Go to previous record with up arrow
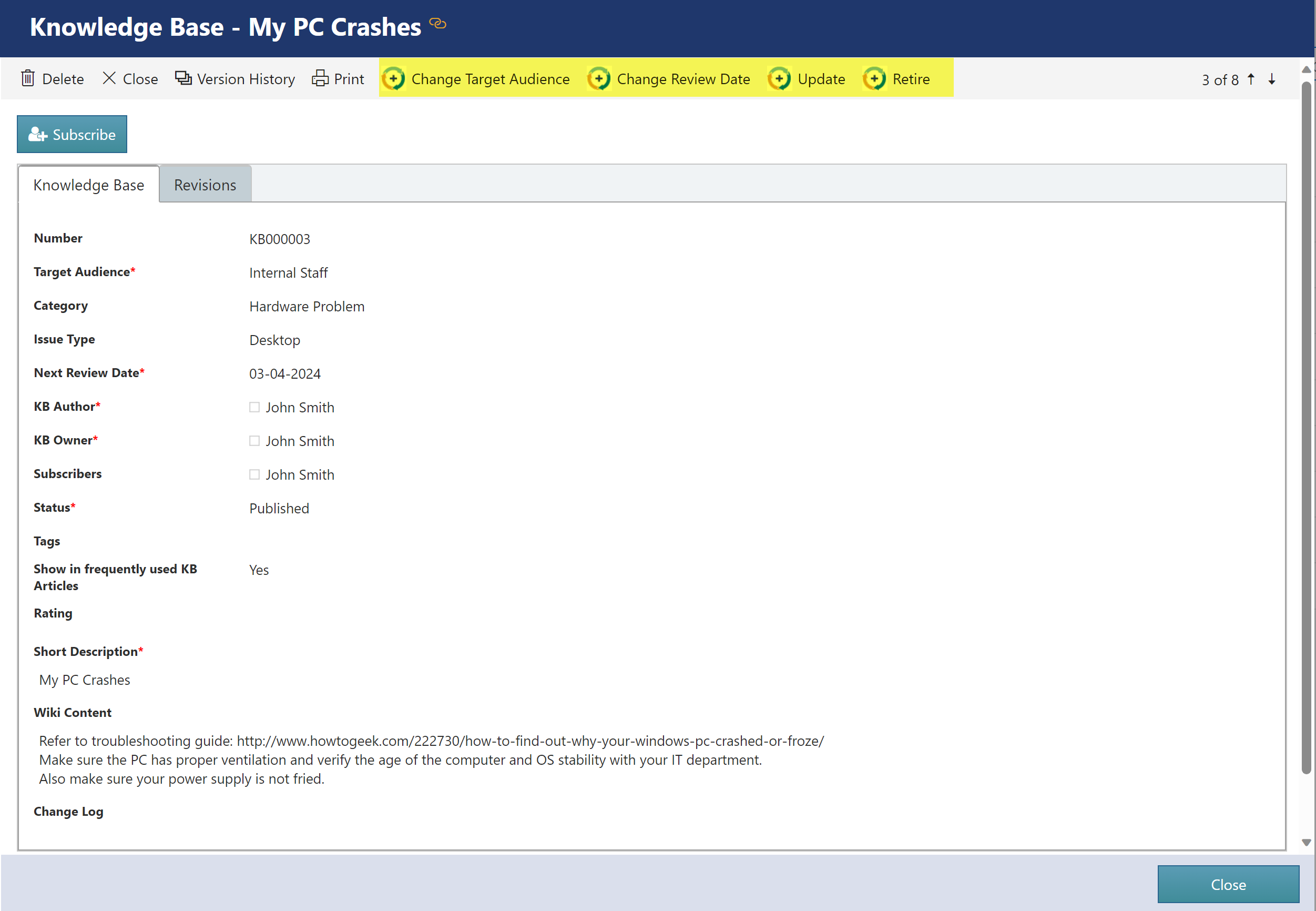This screenshot has height=911, width=1316. point(1251,79)
